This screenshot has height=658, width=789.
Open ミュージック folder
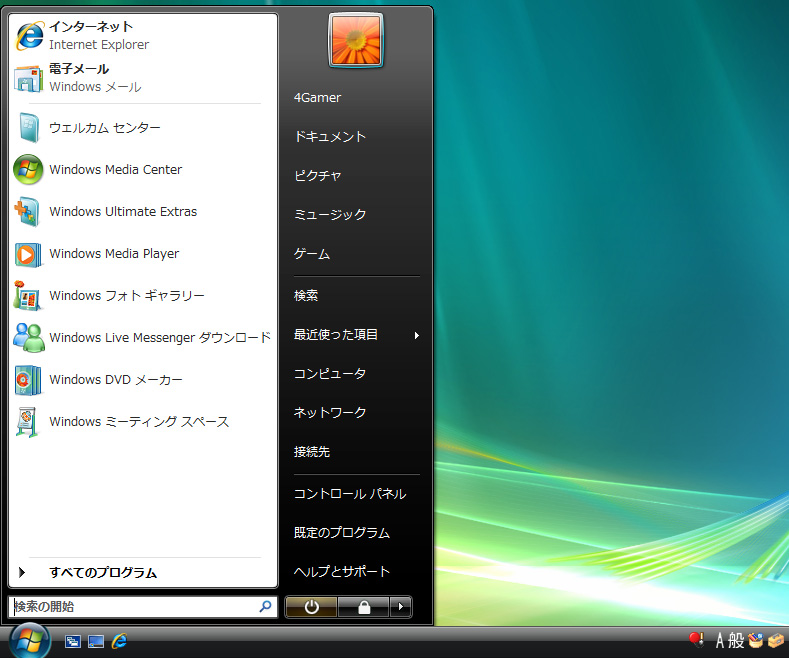(330, 214)
